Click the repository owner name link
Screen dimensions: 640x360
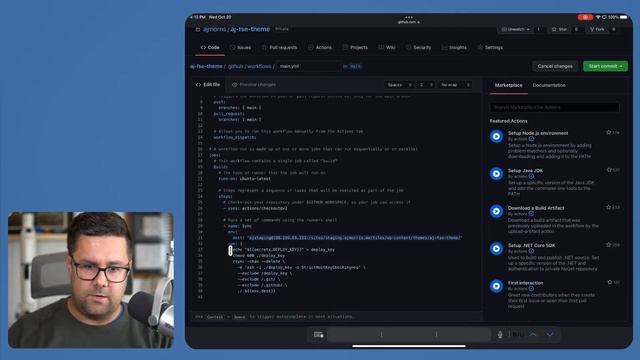click(x=214, y=29)
